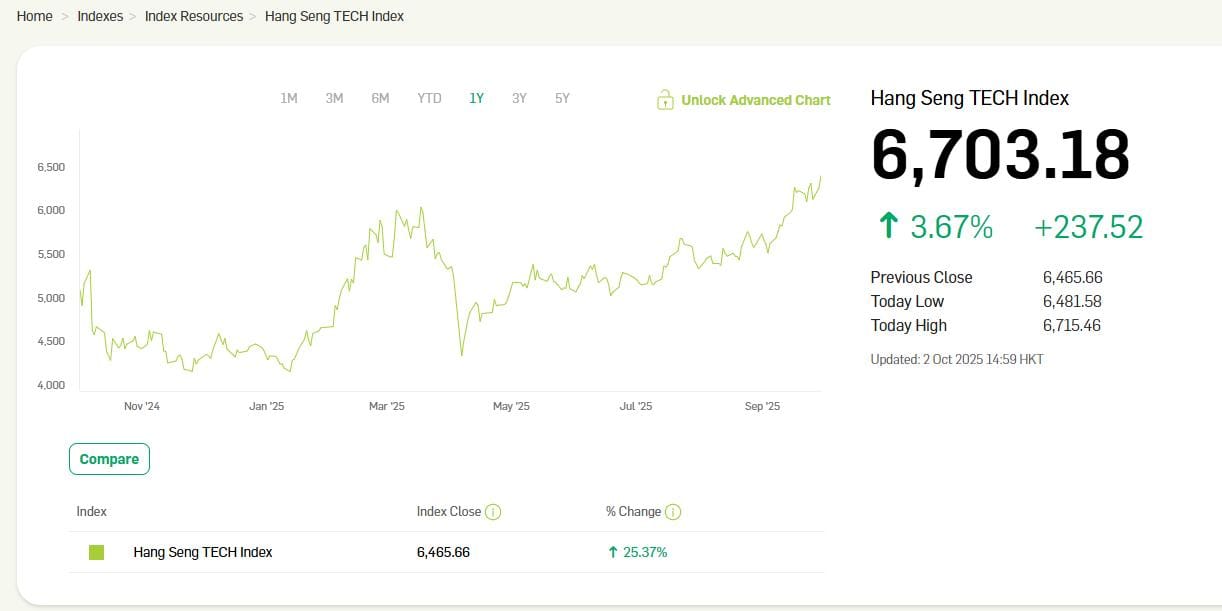
Task: Click the lock icon beside Unlock Advanced Chart
Action: point(665,99)
